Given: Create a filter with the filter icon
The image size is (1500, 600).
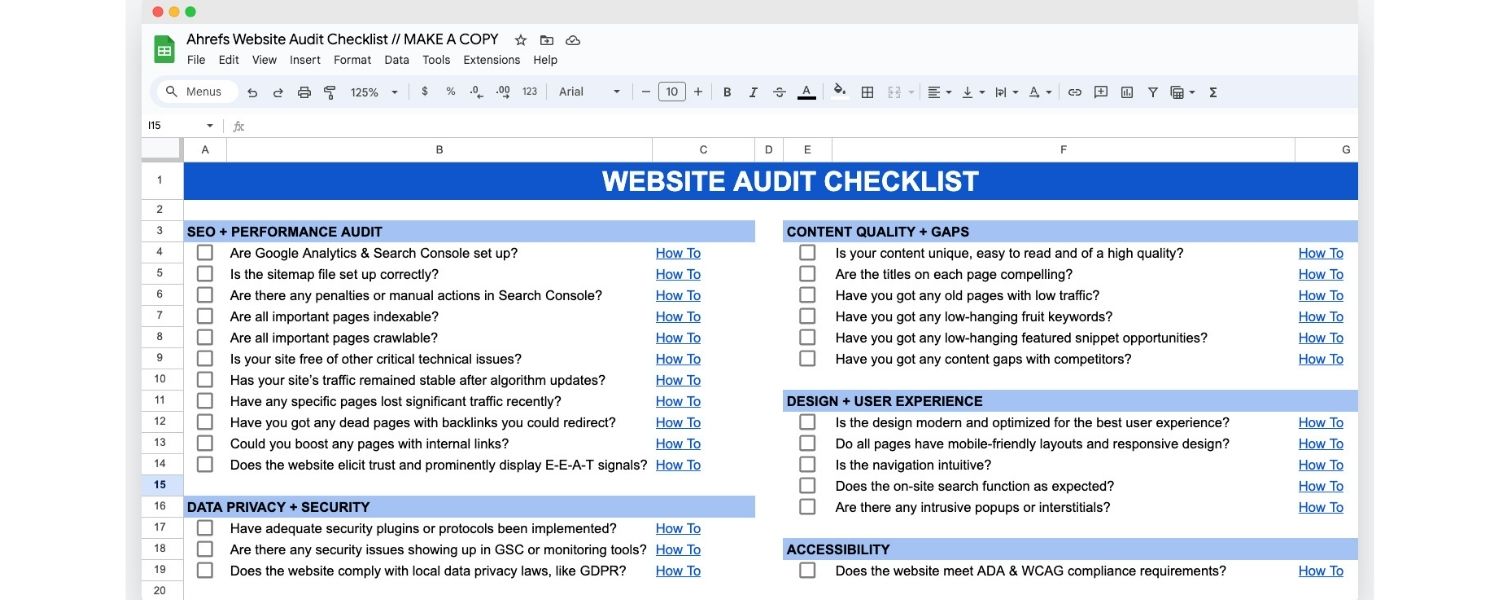Looking at the screenshot, I should [1152, 91].
